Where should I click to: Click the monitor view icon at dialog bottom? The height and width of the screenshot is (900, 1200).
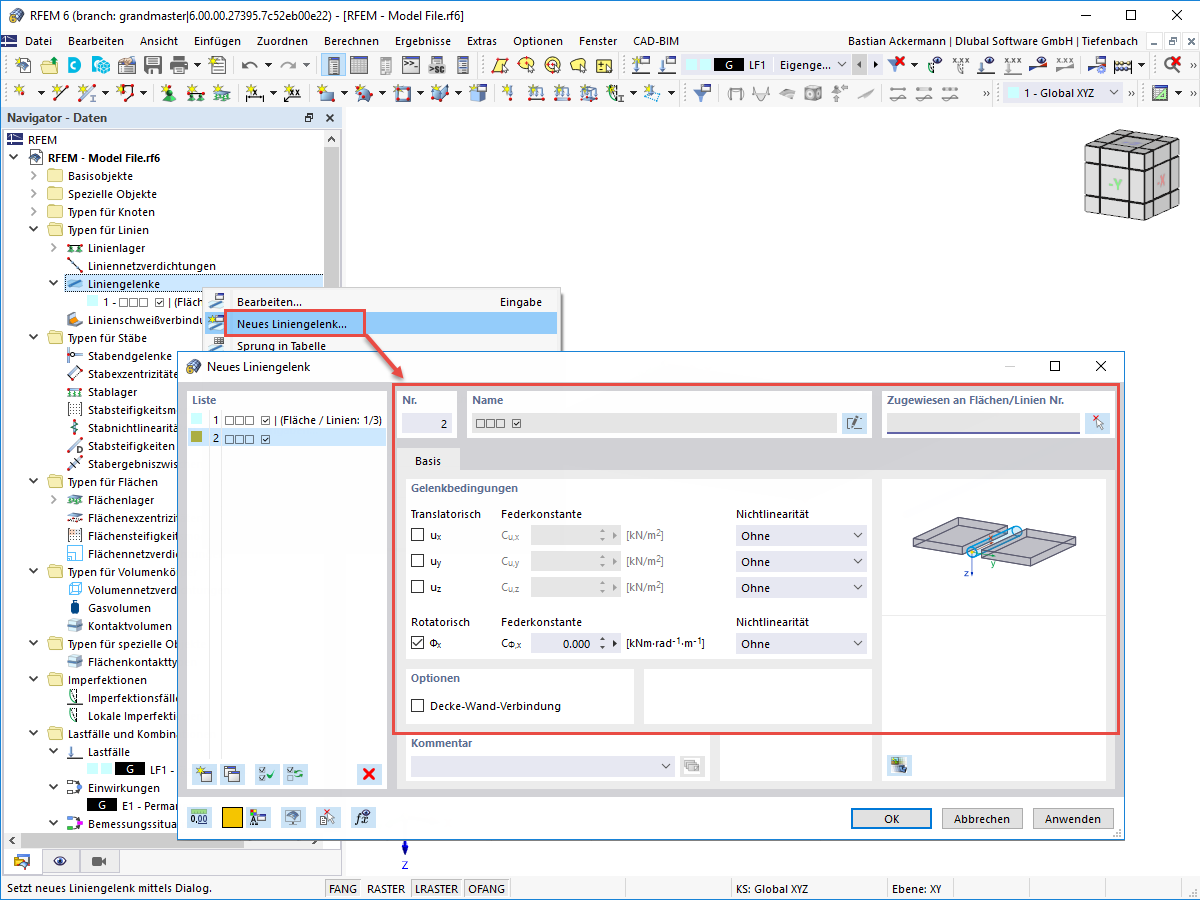click(x=293, y=817)
